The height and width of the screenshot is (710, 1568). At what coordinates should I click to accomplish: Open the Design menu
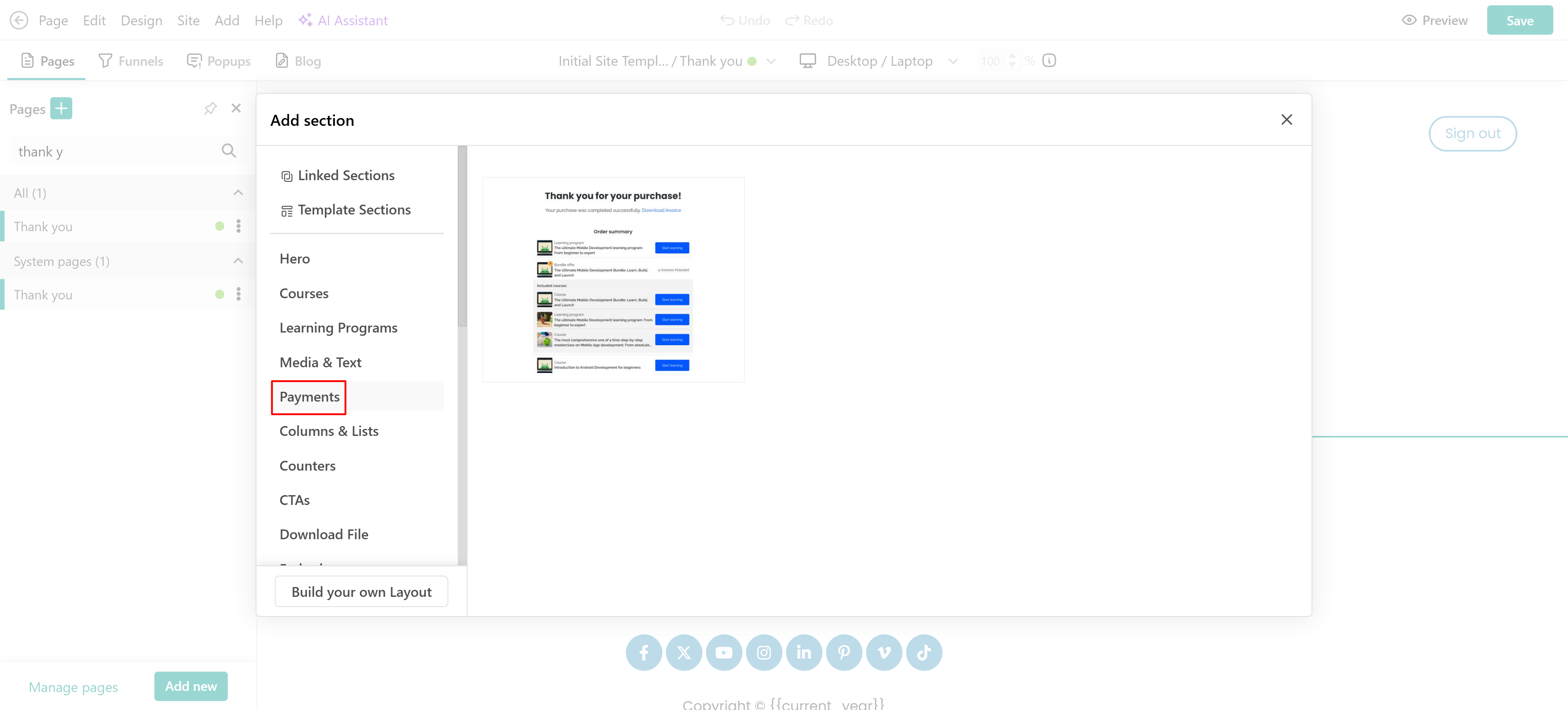point(141,20)
